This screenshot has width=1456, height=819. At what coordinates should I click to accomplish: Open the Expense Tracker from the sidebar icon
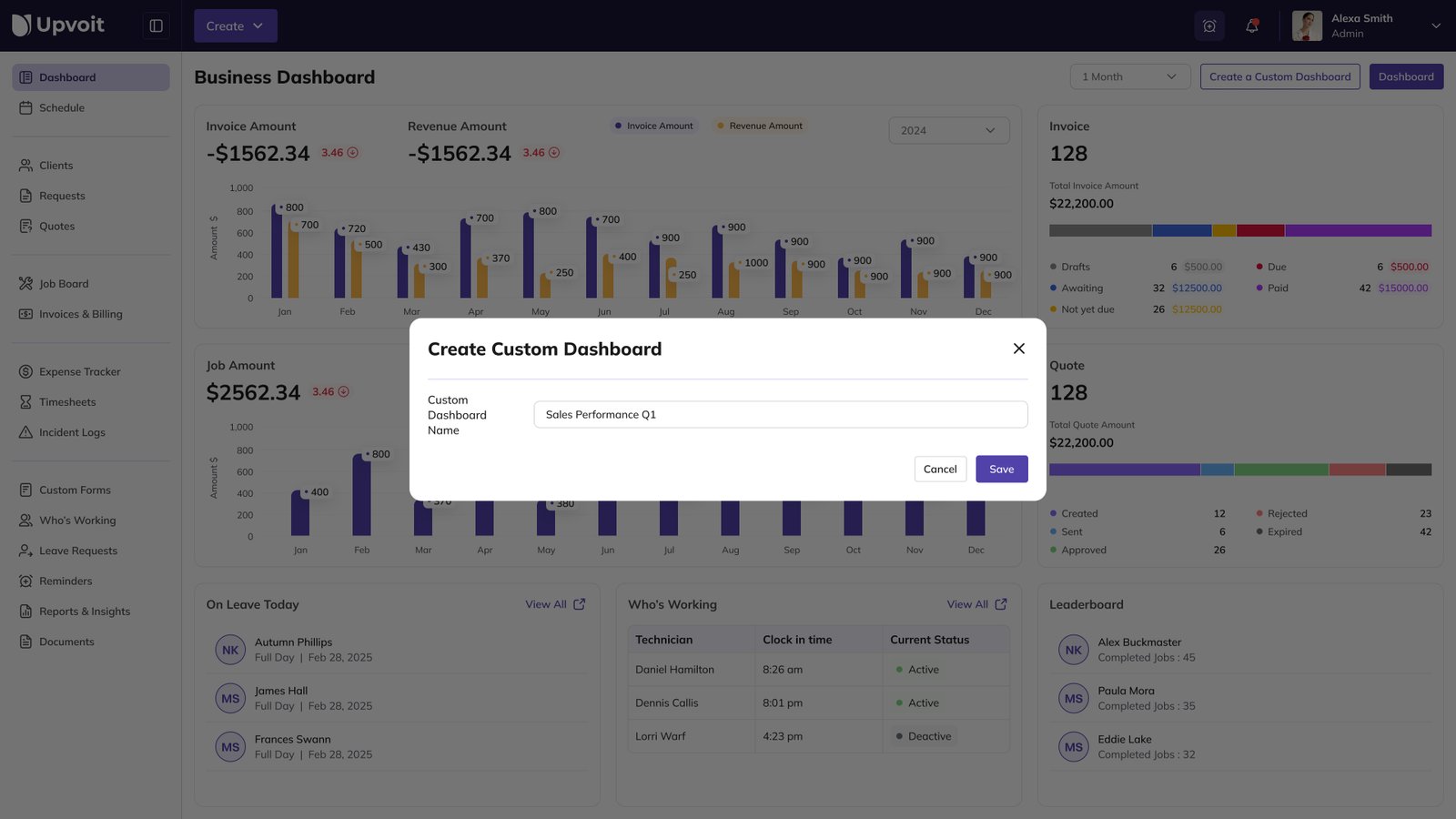(x=26, y=371)
